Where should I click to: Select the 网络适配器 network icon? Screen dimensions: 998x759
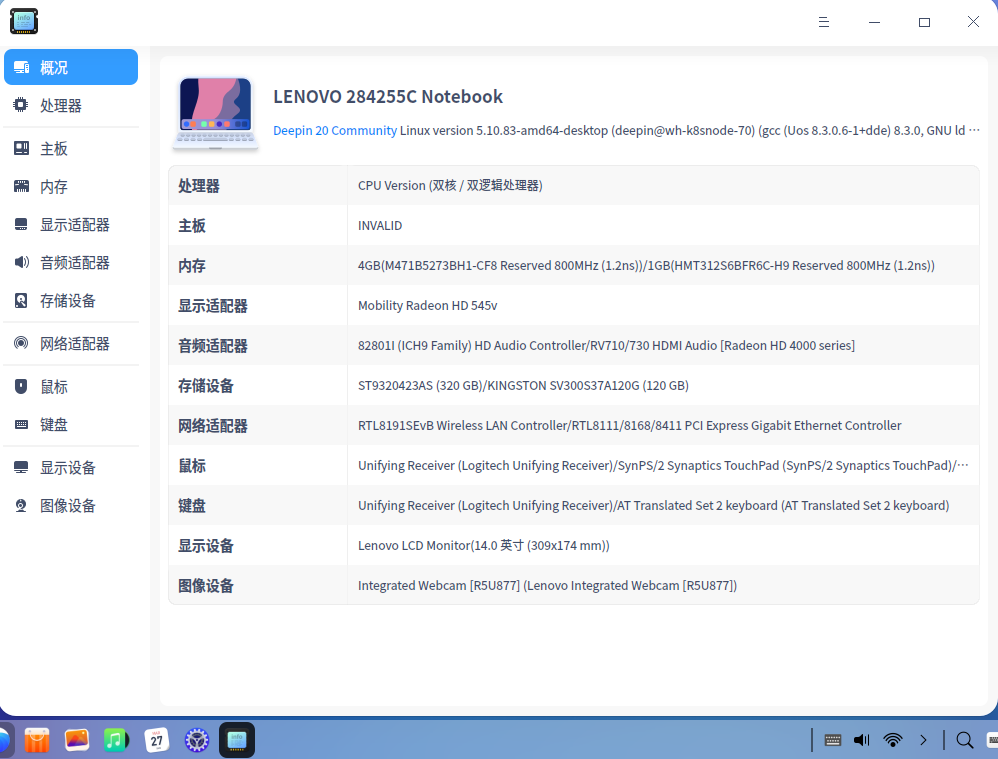(x=21, y=343)
